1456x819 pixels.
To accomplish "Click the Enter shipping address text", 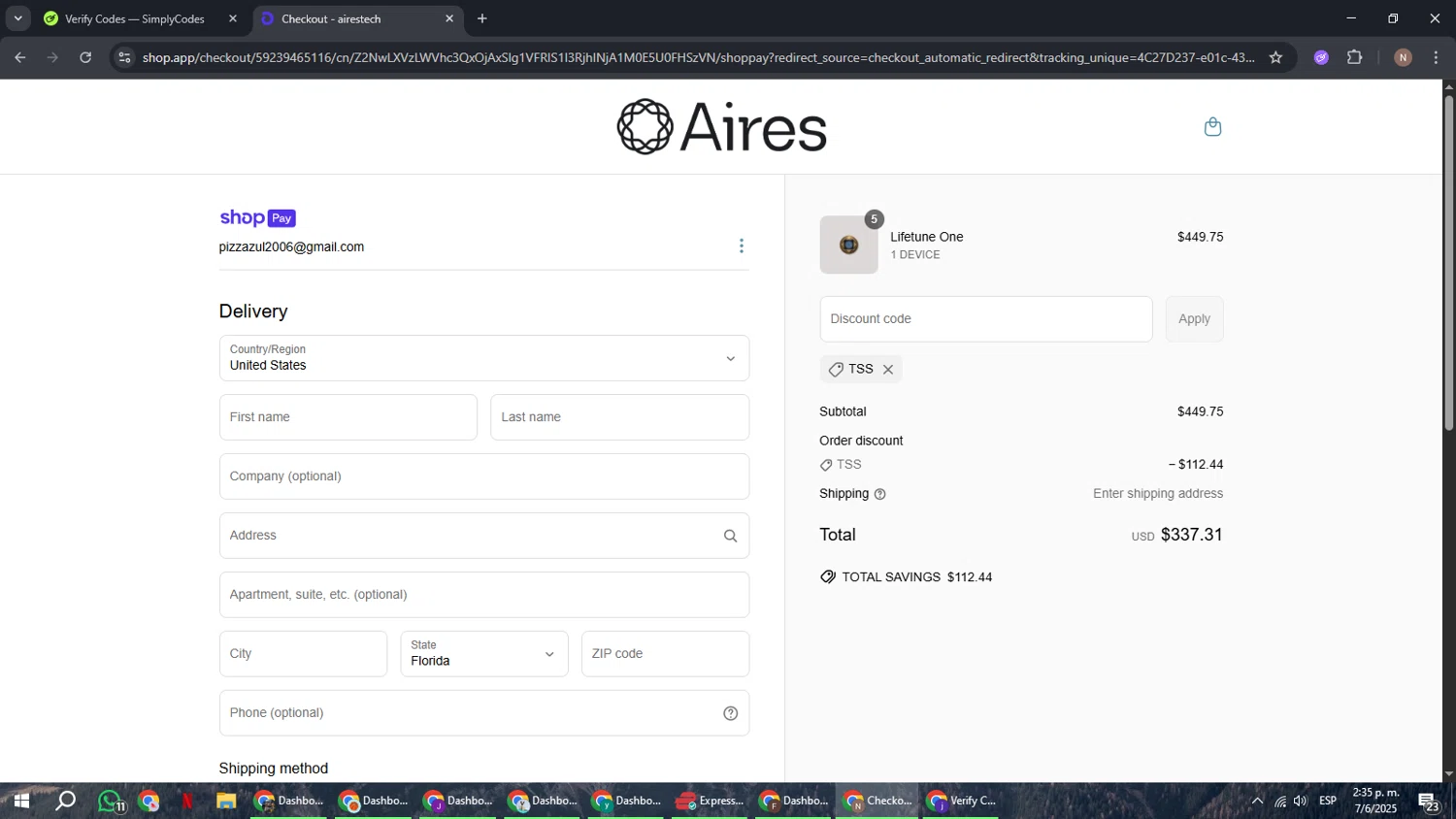I will [1158, 494].
